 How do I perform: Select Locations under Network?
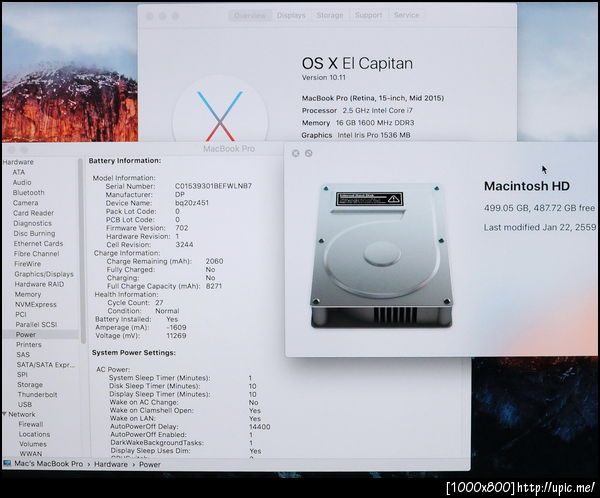34,434
